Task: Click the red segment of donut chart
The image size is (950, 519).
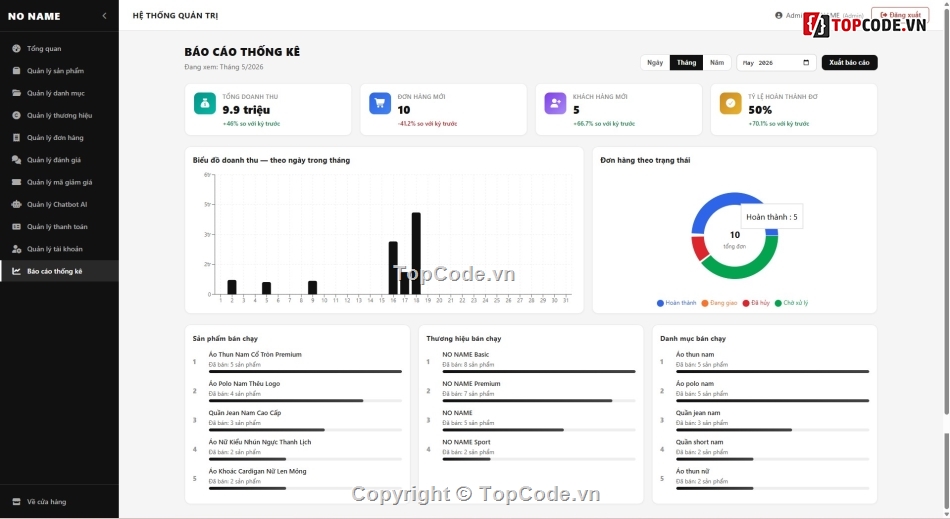Action: (x=700, y=248)
